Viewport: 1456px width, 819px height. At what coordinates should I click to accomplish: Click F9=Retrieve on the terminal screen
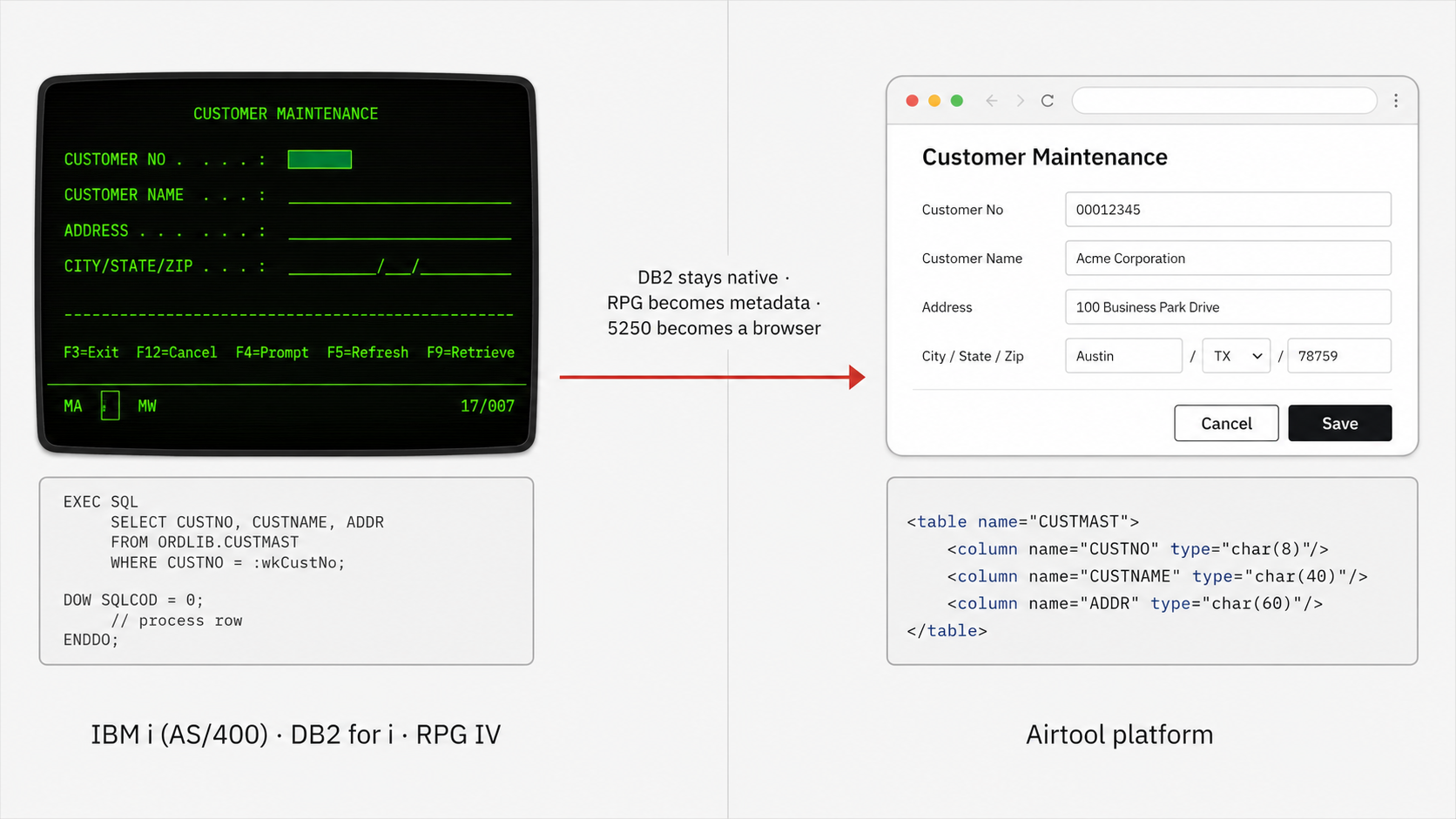(470, 352)
